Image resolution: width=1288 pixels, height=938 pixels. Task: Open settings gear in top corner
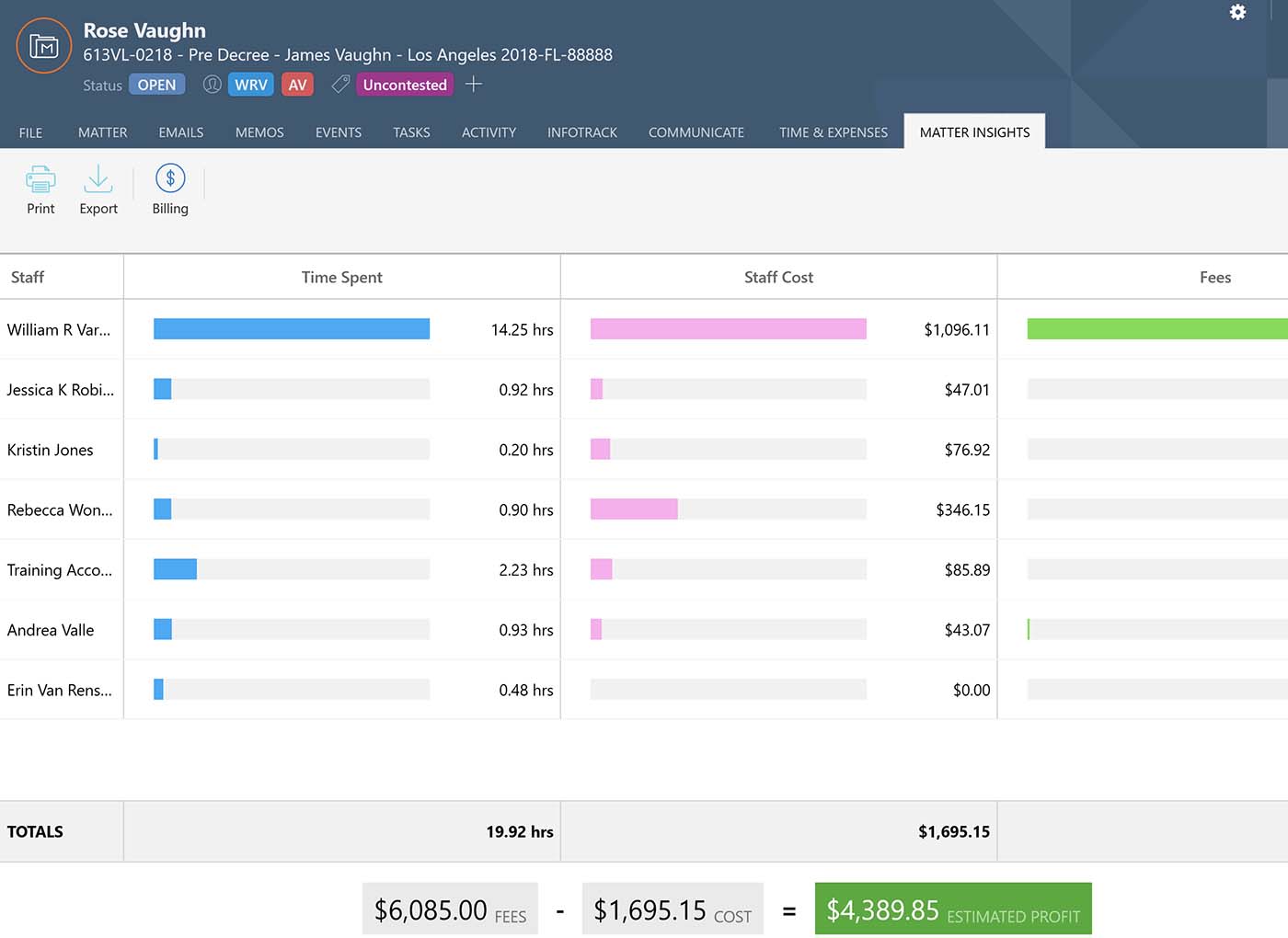tap(1237, 12)
